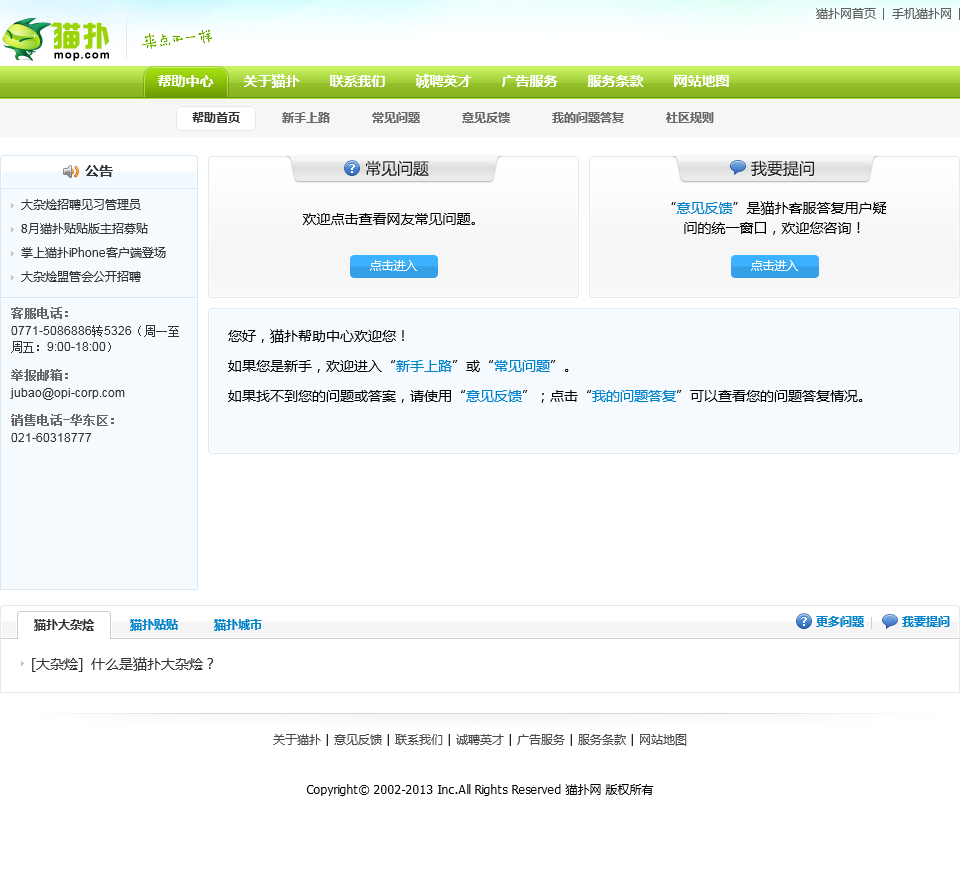
Task: Click footer link 意见反馈
Action: point(358,740)
